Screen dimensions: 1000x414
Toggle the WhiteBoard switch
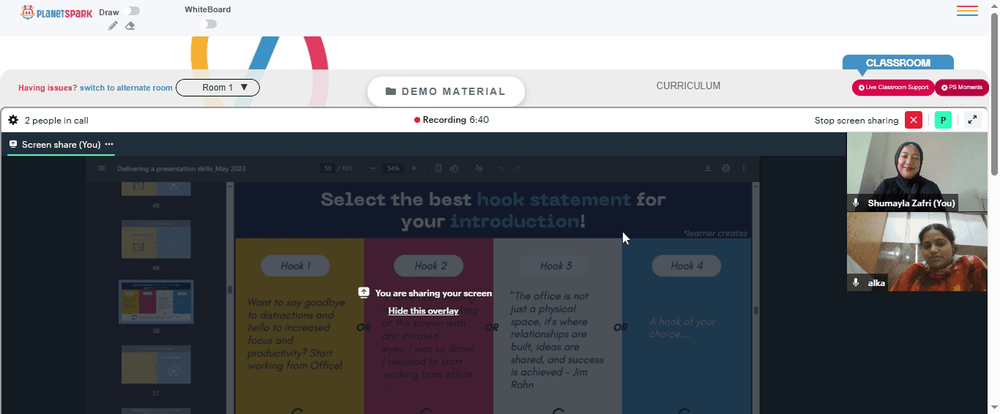point(208,24)
